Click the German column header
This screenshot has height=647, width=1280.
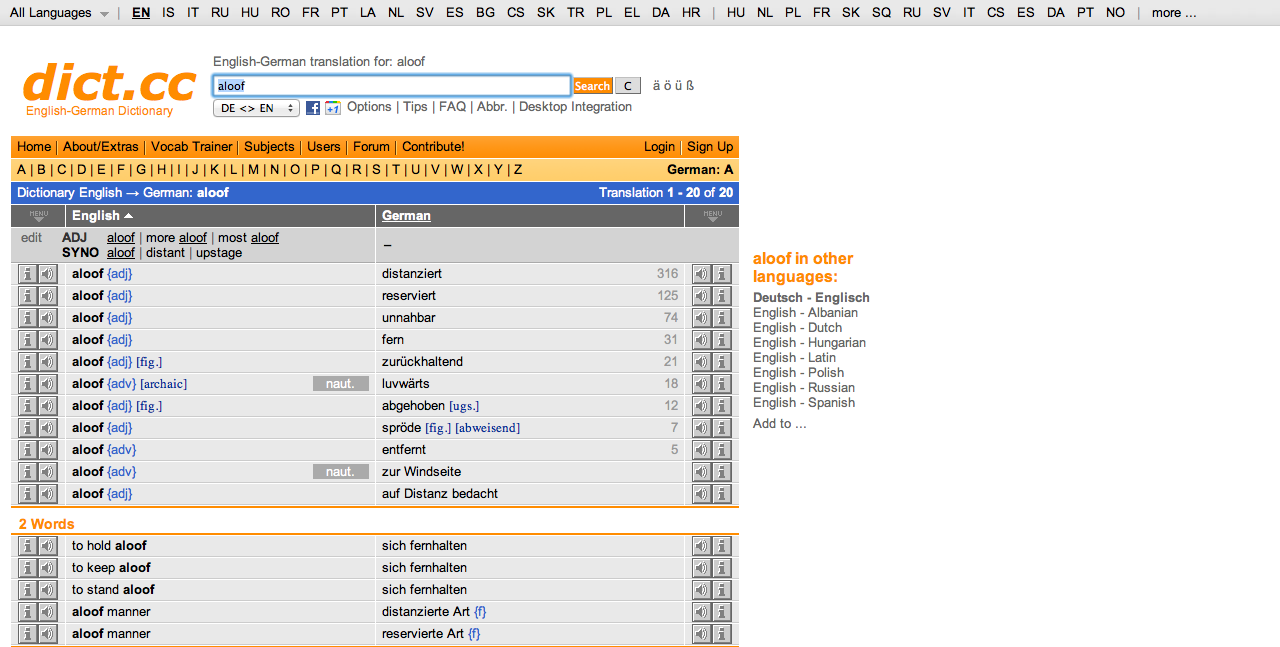point(406,215)
